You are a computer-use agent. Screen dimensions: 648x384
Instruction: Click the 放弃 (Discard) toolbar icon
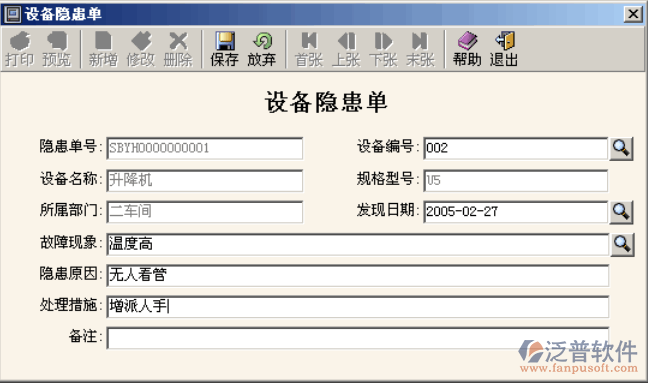262,49
